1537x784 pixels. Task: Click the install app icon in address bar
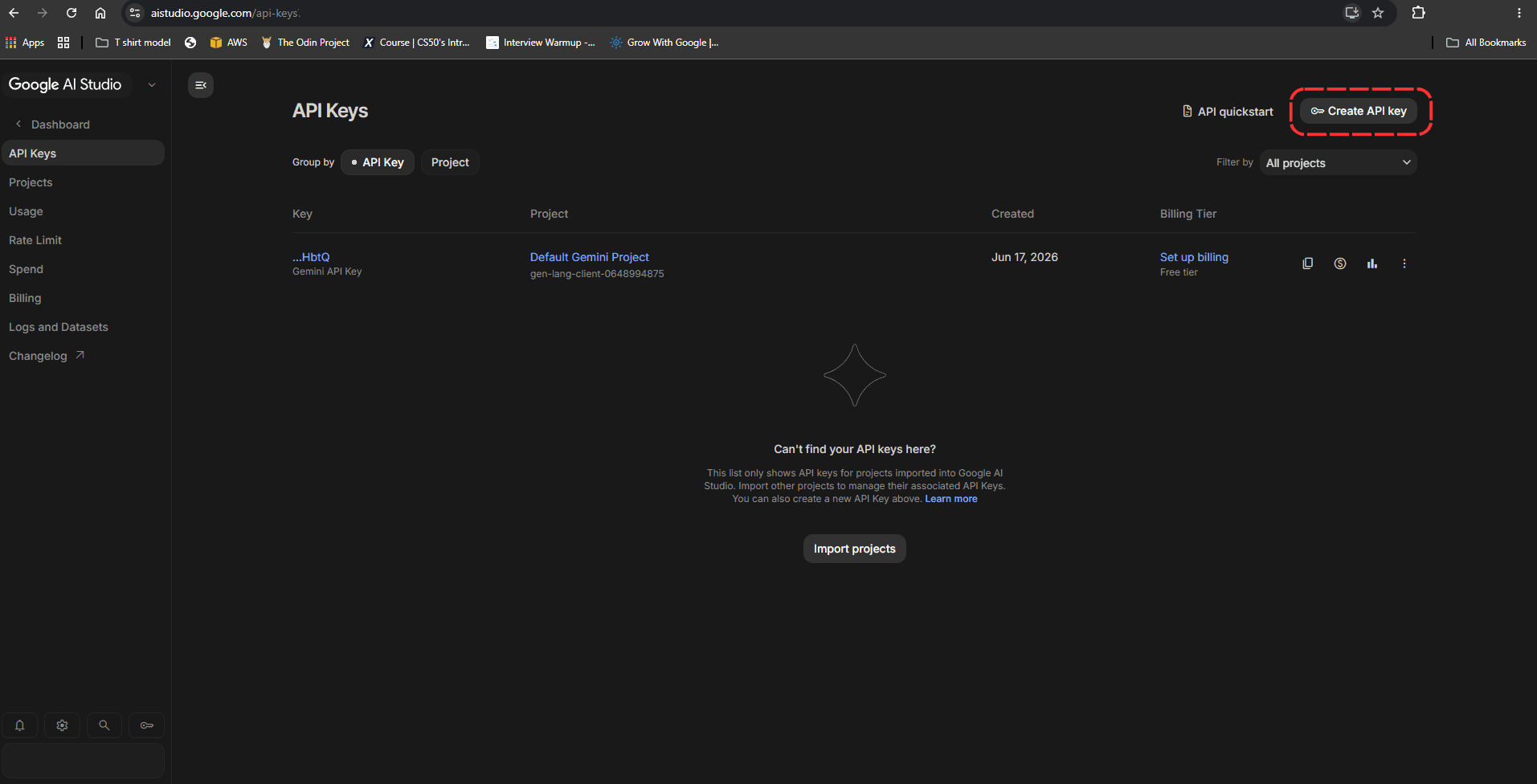1352,13
